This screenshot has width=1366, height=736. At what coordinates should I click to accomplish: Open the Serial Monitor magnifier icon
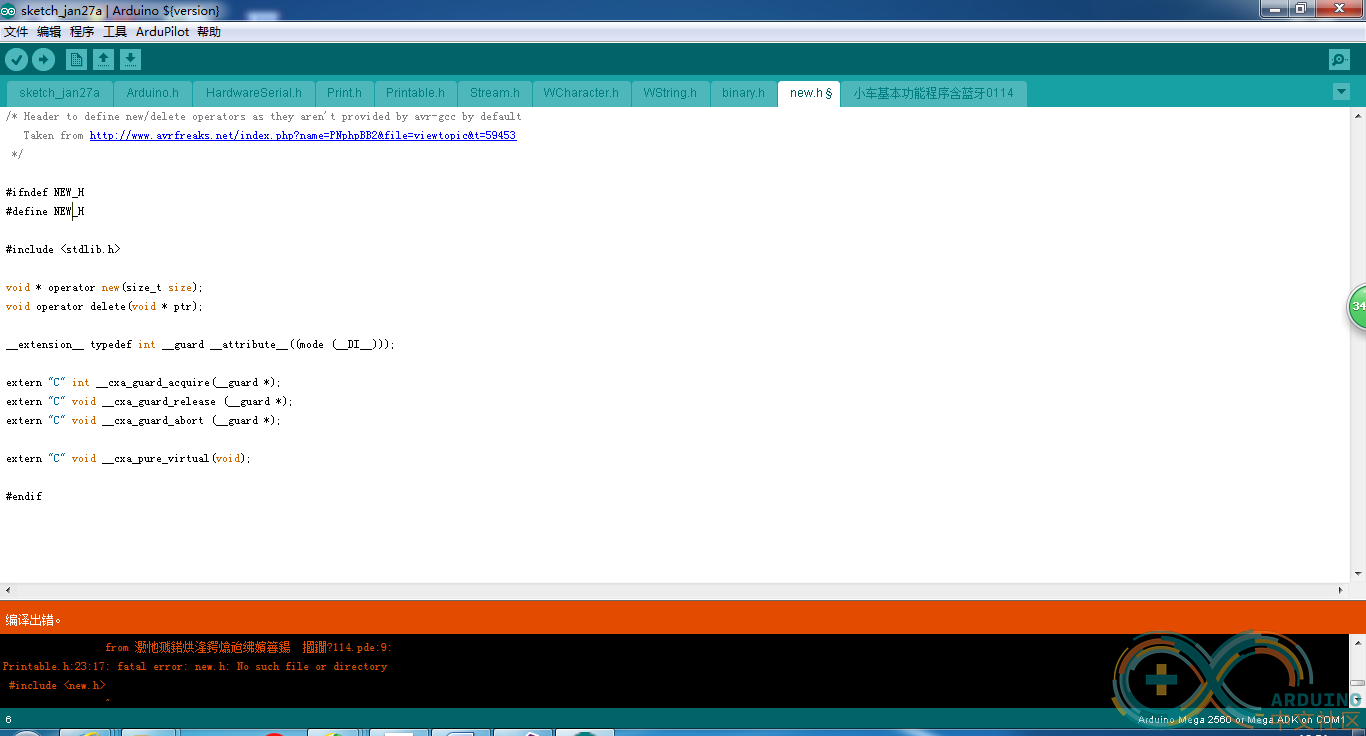coord(1339,60)
